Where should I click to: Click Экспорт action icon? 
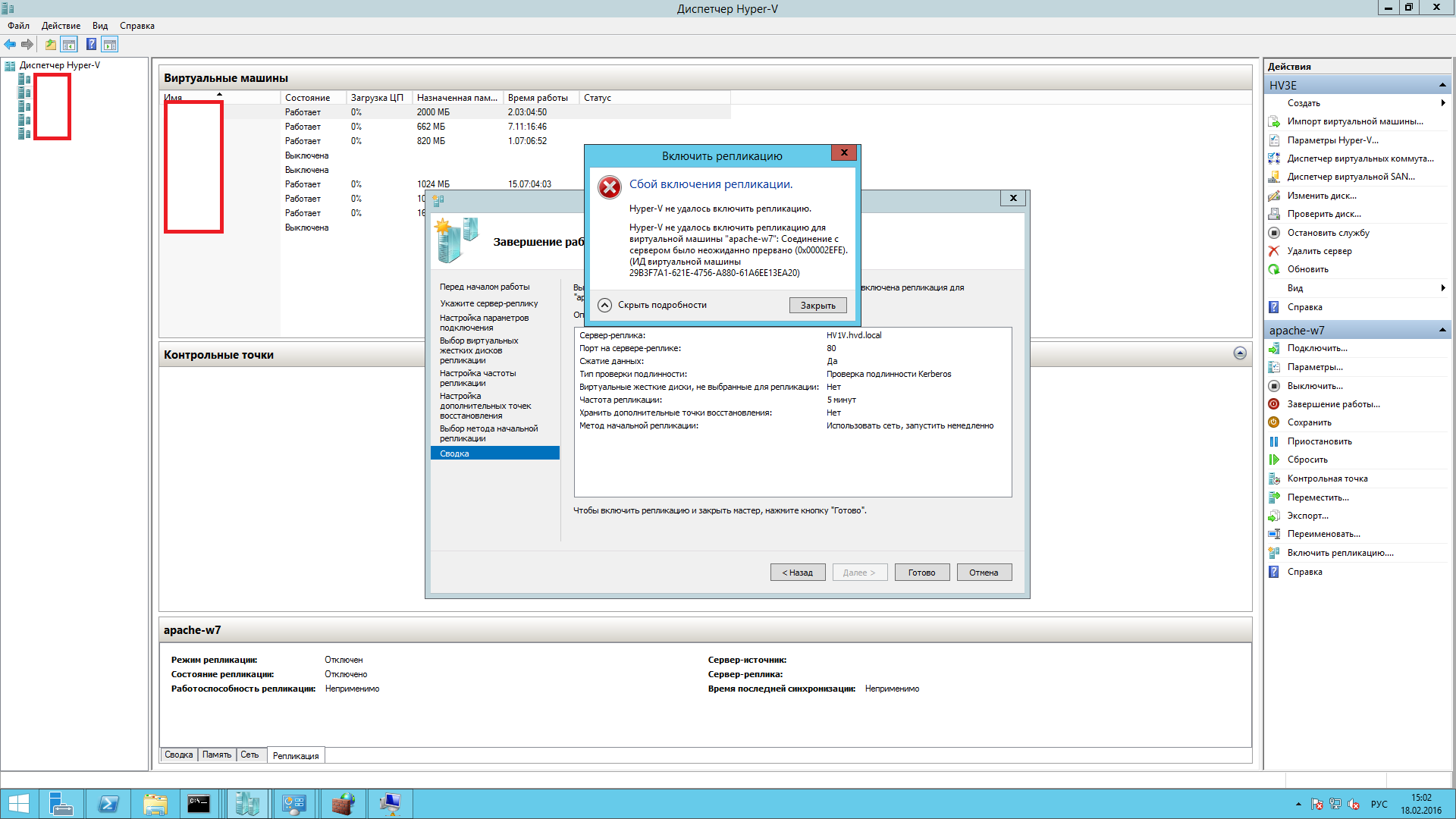pyautogui.click(x=1274, y=516)
